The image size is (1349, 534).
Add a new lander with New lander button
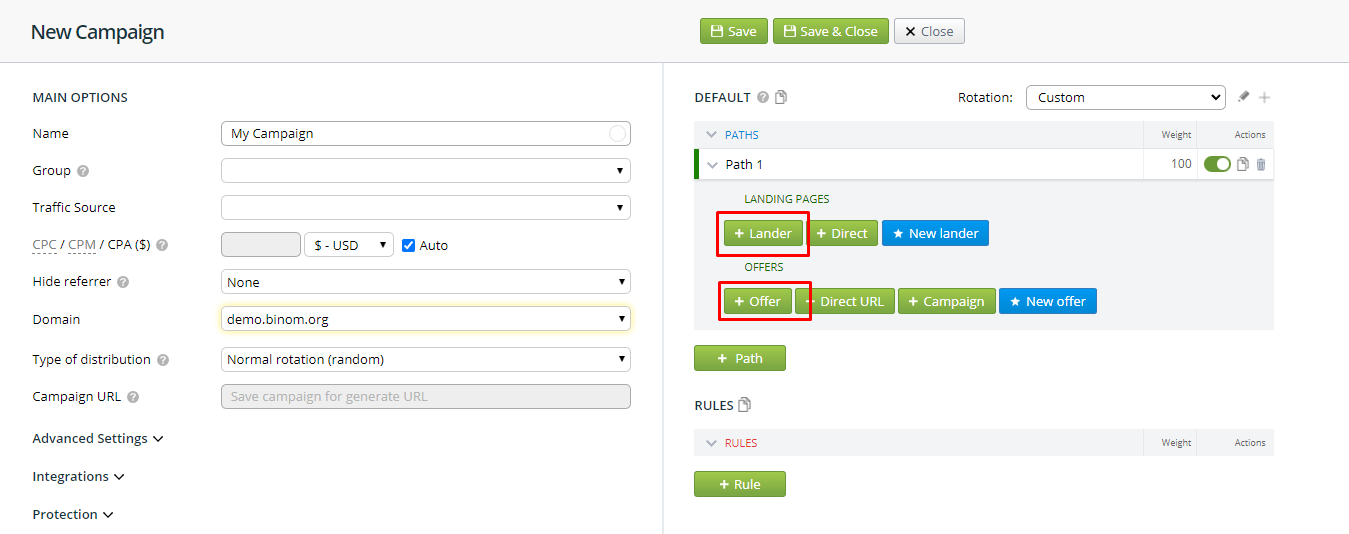[935, 233]
